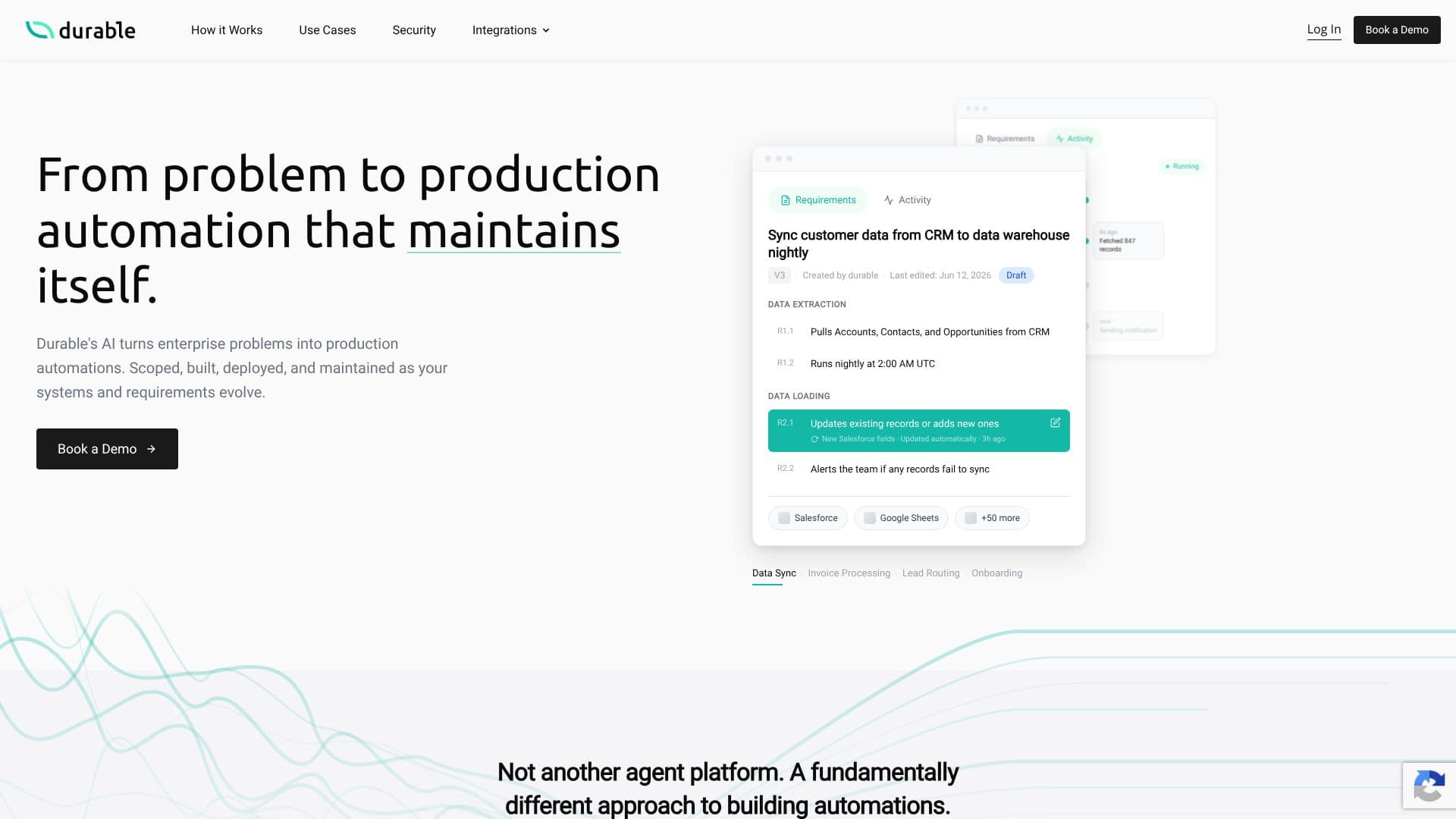Click Running status badge in background window
Image resolution: width=1456 pixels, height=819 pixels.
click(x=1182, y=166)
